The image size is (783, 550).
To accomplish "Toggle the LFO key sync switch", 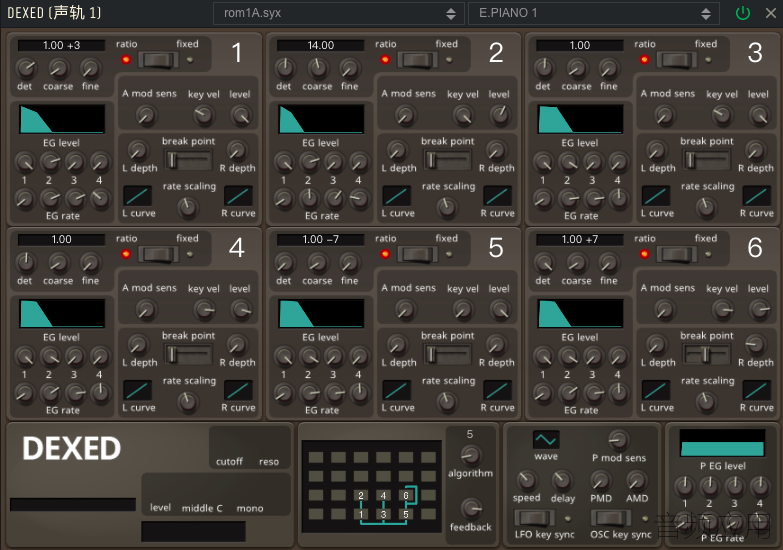I will [534, 518].
